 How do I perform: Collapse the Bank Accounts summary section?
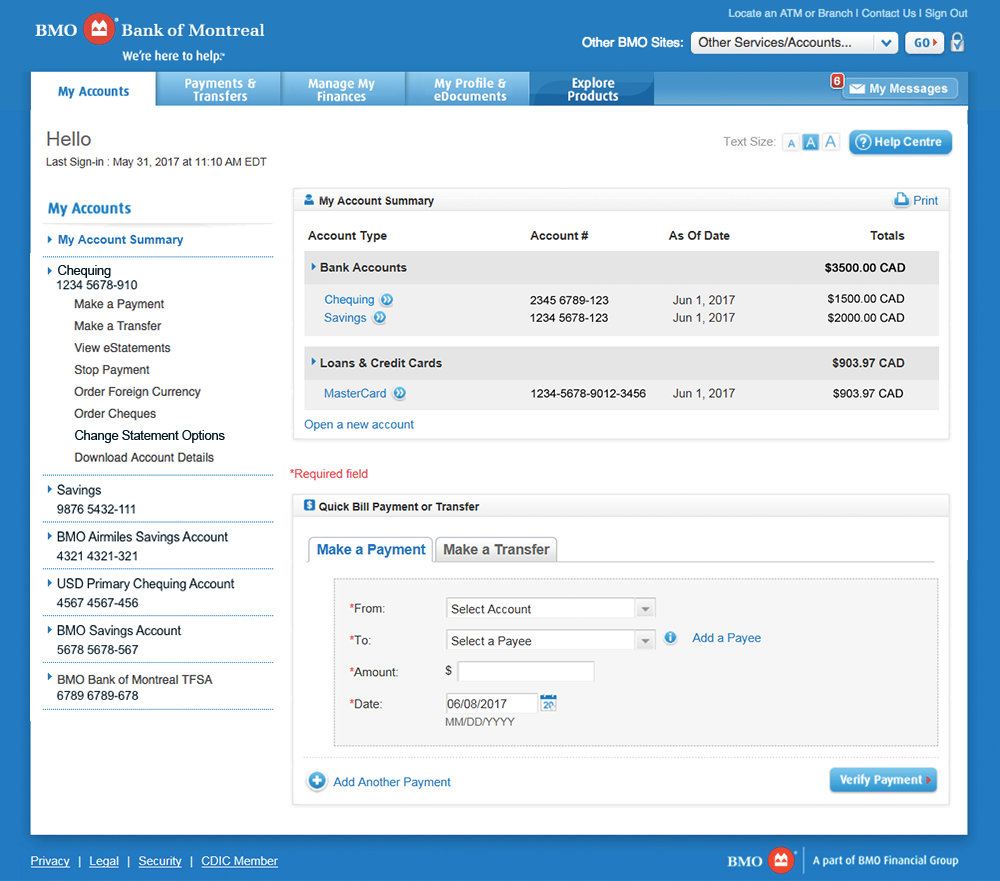point(314,268)
